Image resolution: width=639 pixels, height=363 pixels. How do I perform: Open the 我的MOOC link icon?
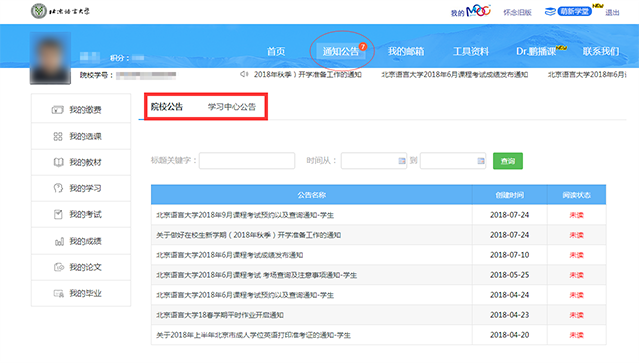pyautogui.click(x=471, y=11)
